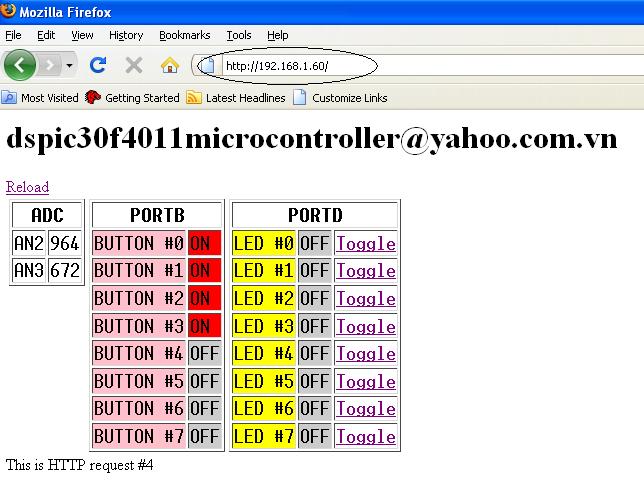
Task: Click gray OFF status of BUTTON #4
Action: (x=205, y=353)
